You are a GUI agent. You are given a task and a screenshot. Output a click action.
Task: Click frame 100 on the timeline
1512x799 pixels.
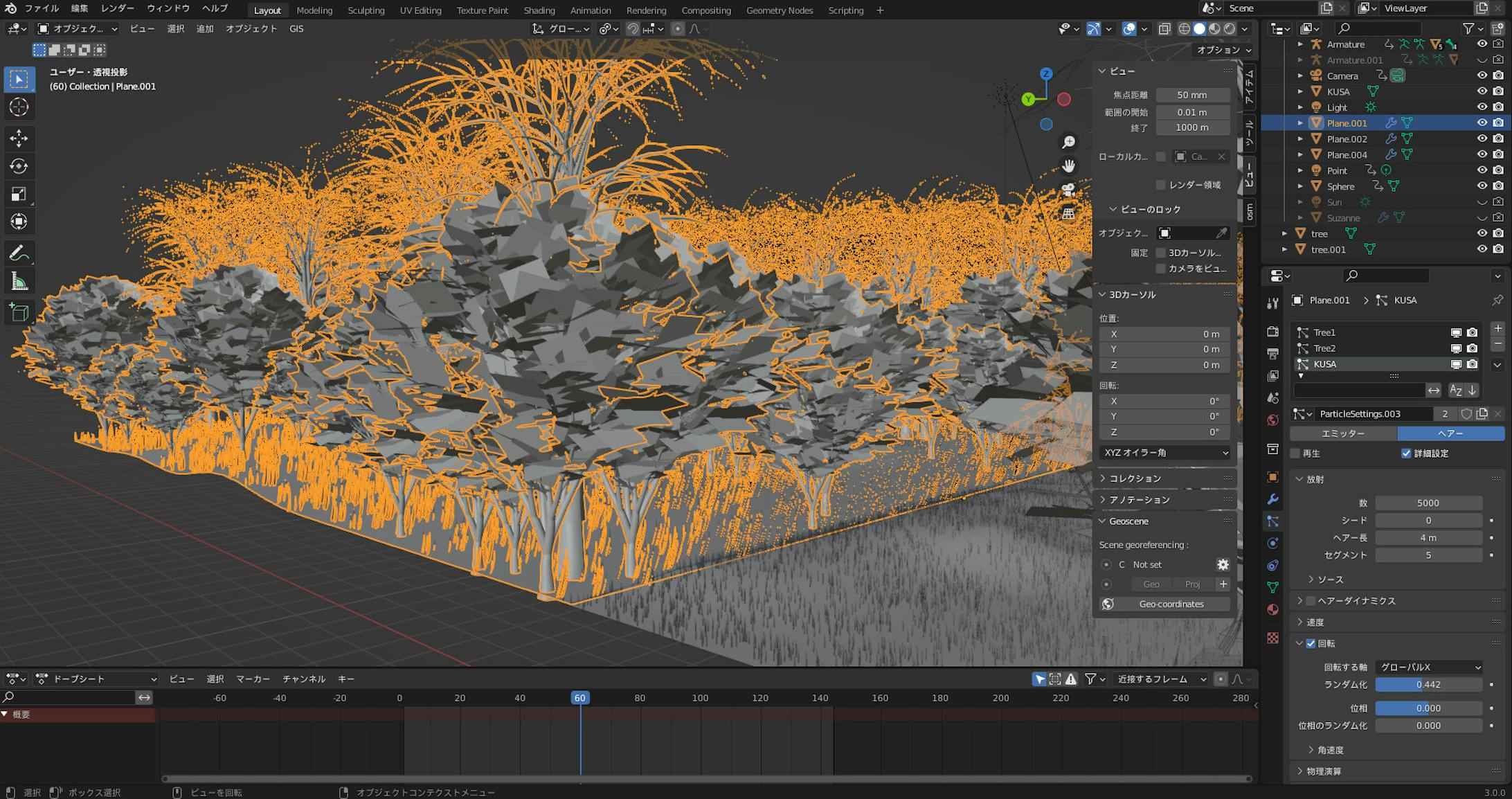(700, 698)
